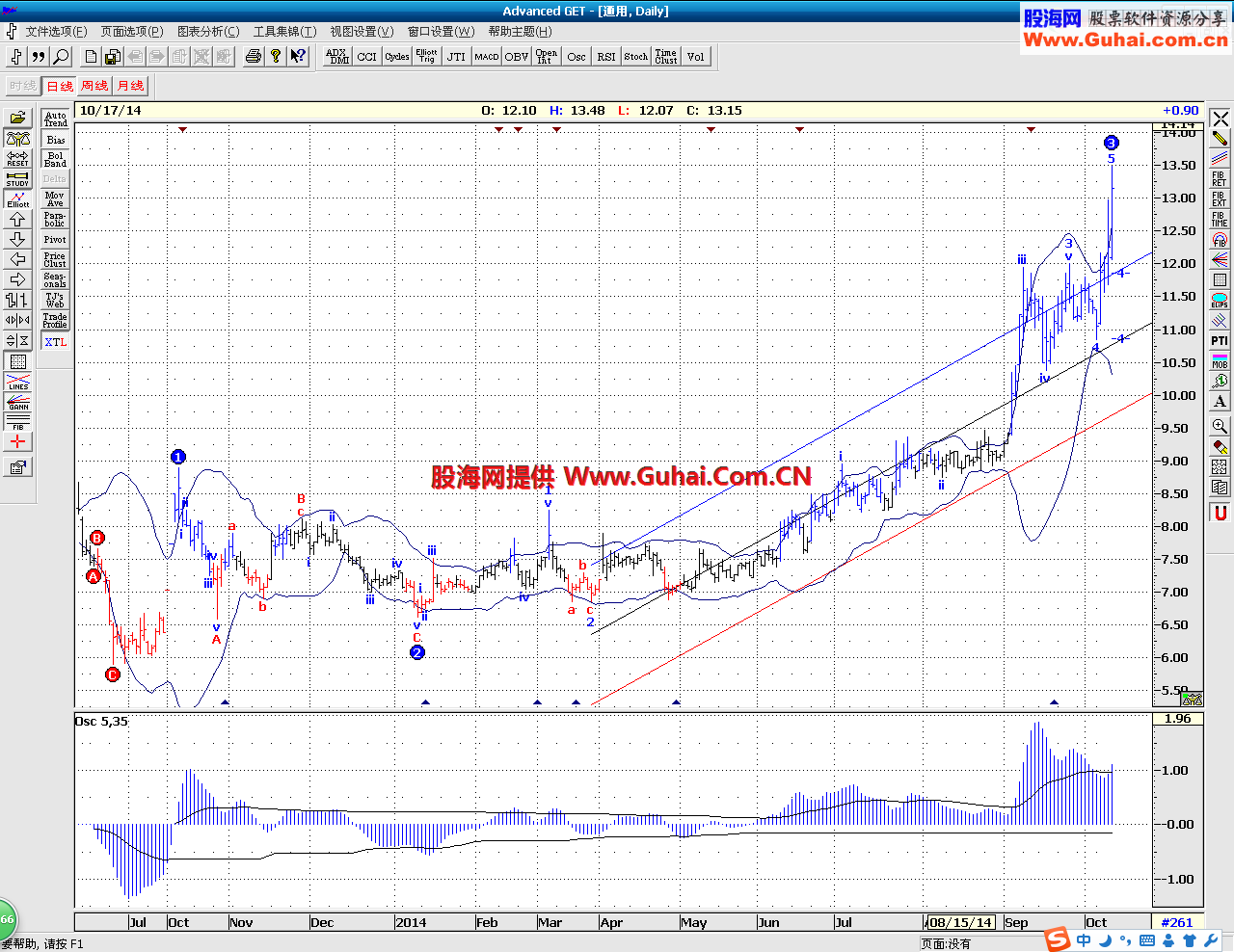Toggle the Parabolic study
This screenshot has width=1234, height=952.
pos(55,220)
